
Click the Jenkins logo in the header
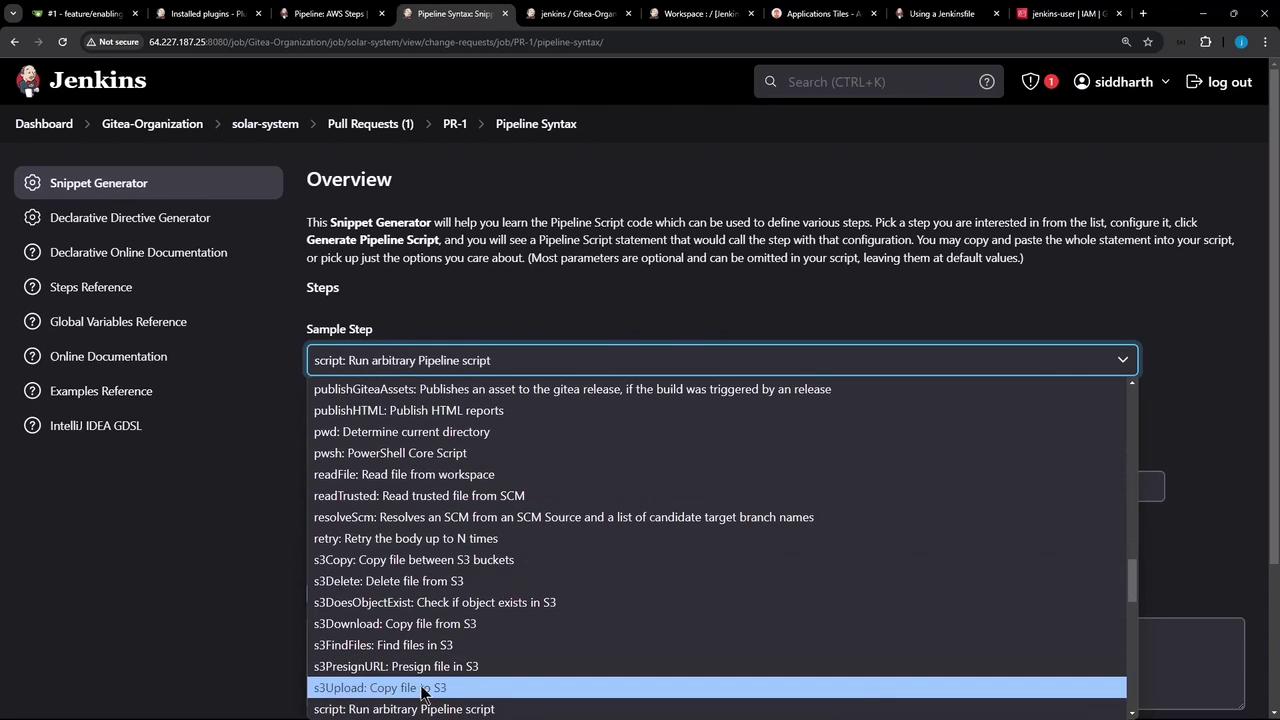click(x=81, y=81)
